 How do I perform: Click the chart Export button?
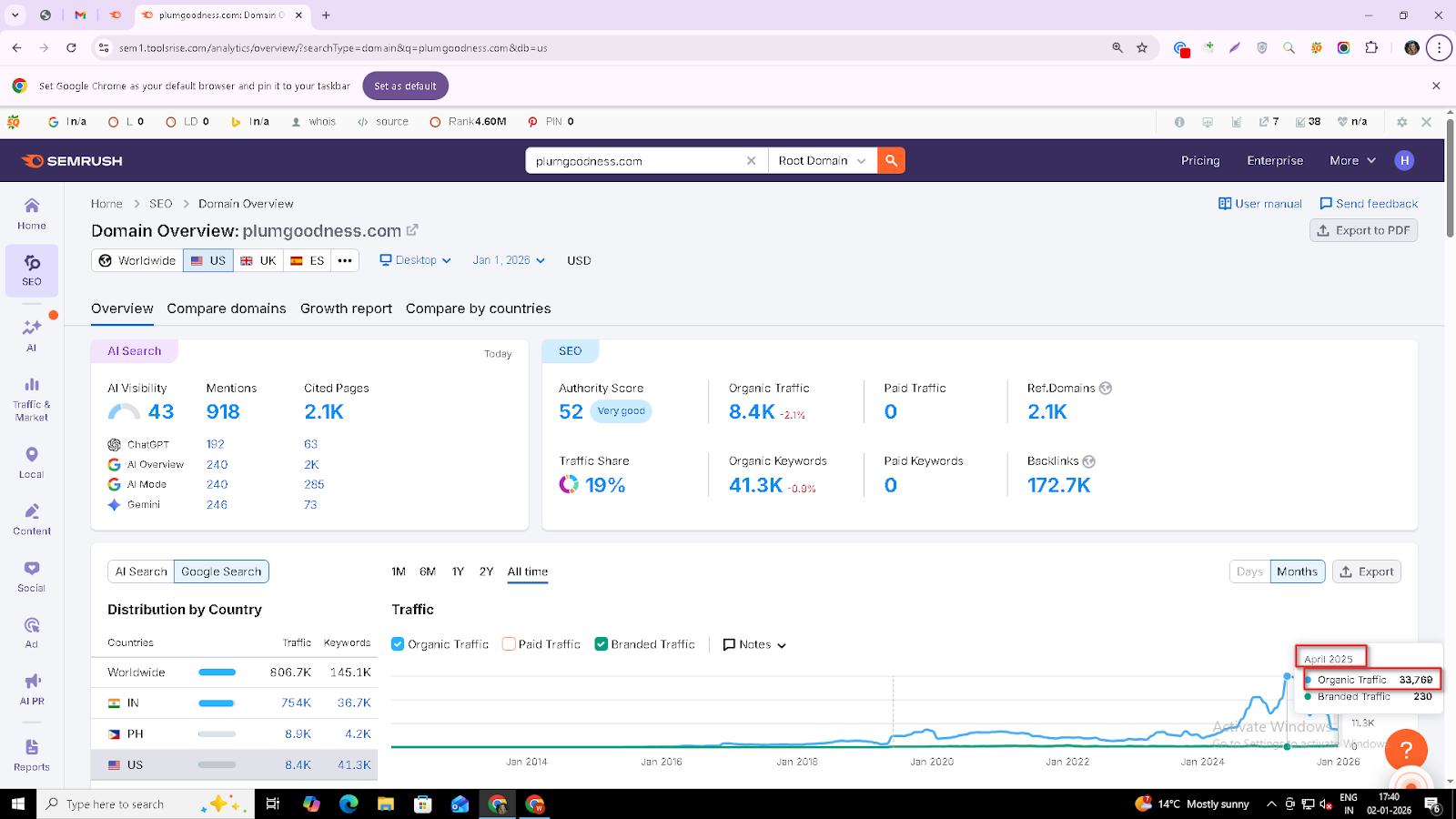tap(1367, 571)
